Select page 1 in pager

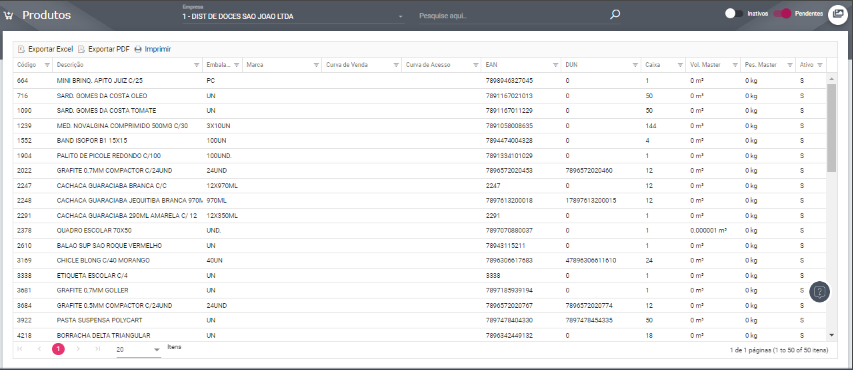[58, 349]
